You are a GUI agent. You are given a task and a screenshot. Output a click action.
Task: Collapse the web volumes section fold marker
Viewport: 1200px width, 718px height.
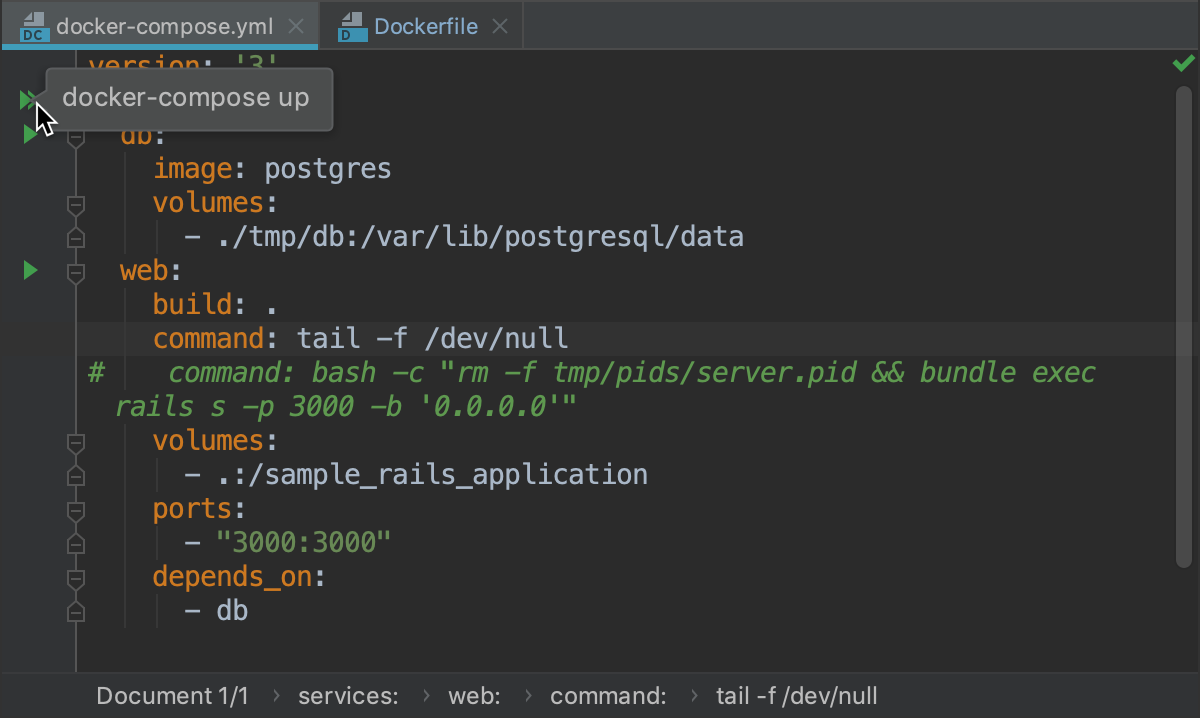[x=75, y=442]
